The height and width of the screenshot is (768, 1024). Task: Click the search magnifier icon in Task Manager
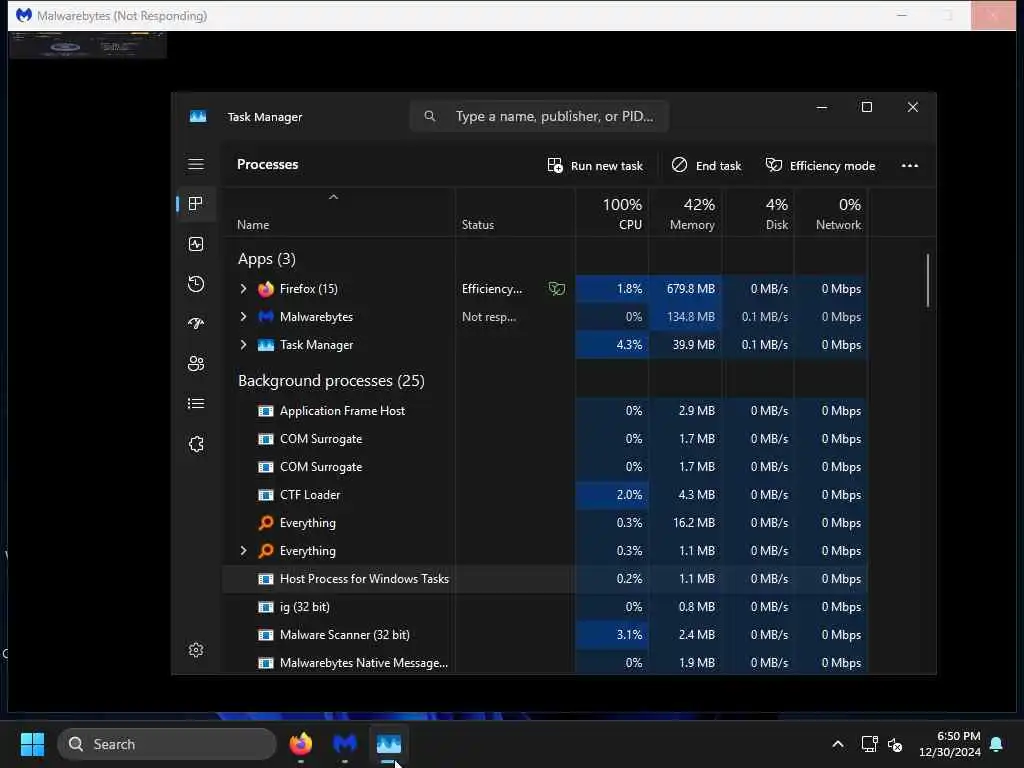pos(430,116)
